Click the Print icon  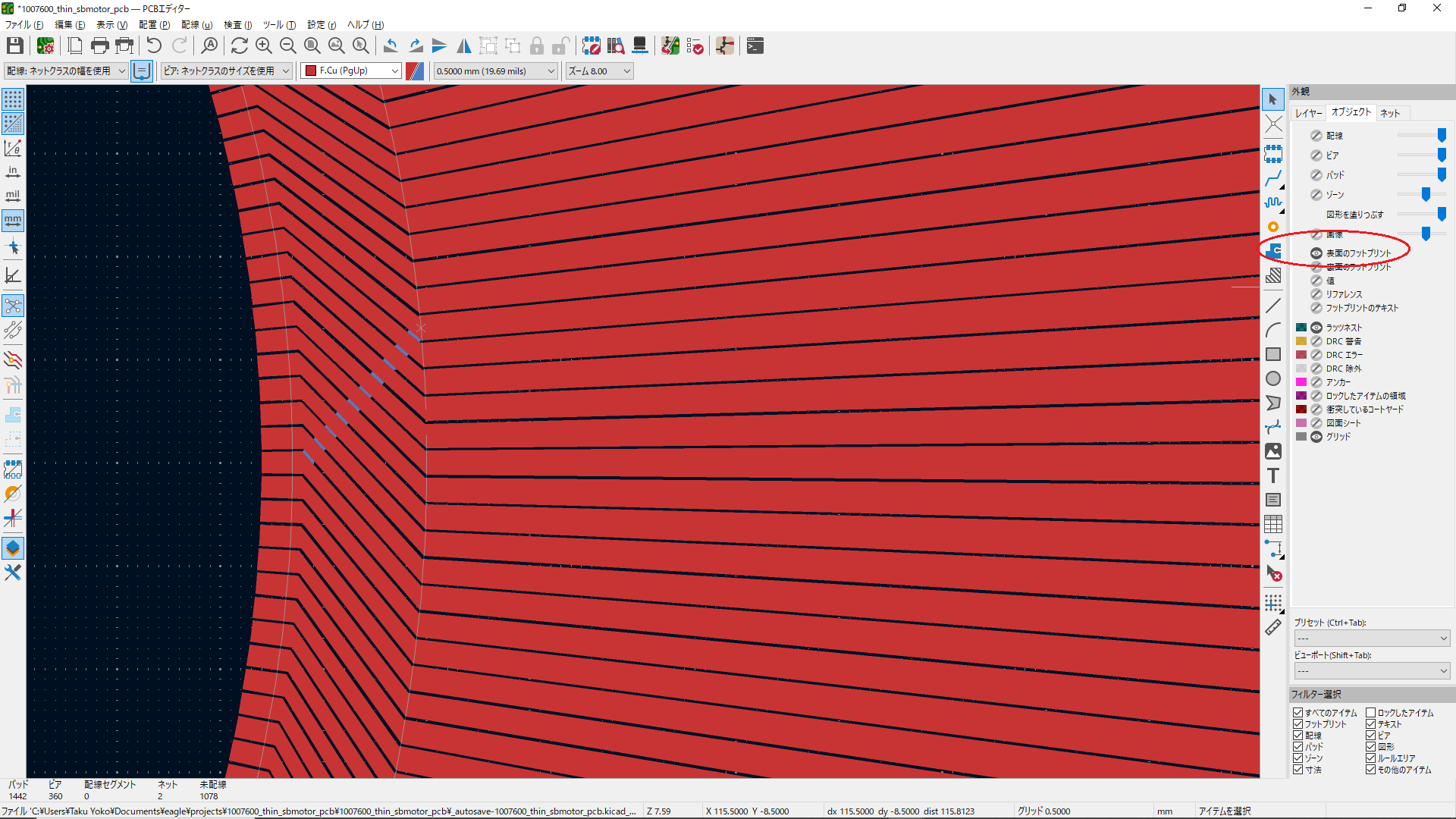(99, 46)
